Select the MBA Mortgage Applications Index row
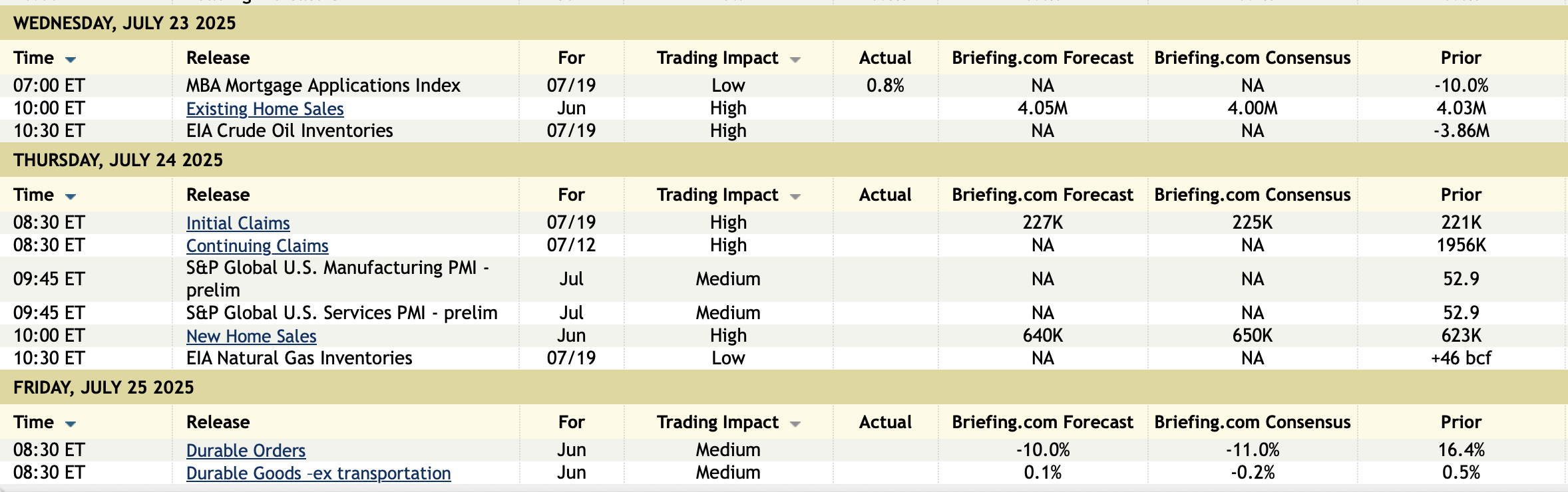Screen dimensions: 1568x492 coord(323,86)
